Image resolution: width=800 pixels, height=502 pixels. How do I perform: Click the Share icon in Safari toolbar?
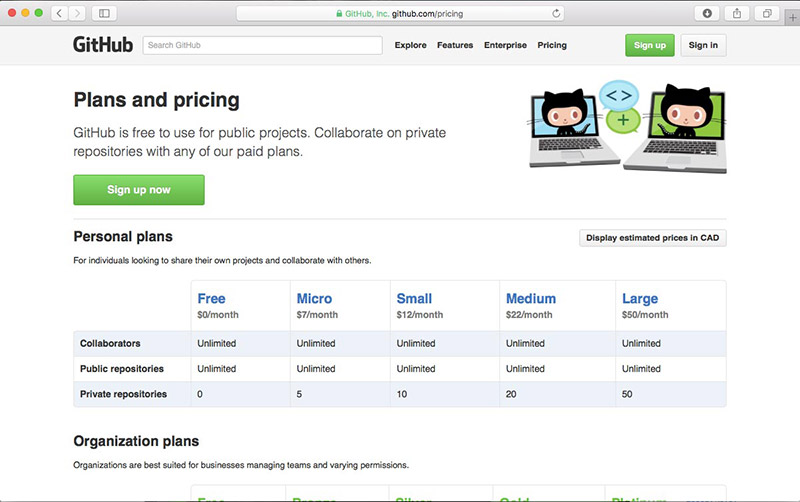737,13
